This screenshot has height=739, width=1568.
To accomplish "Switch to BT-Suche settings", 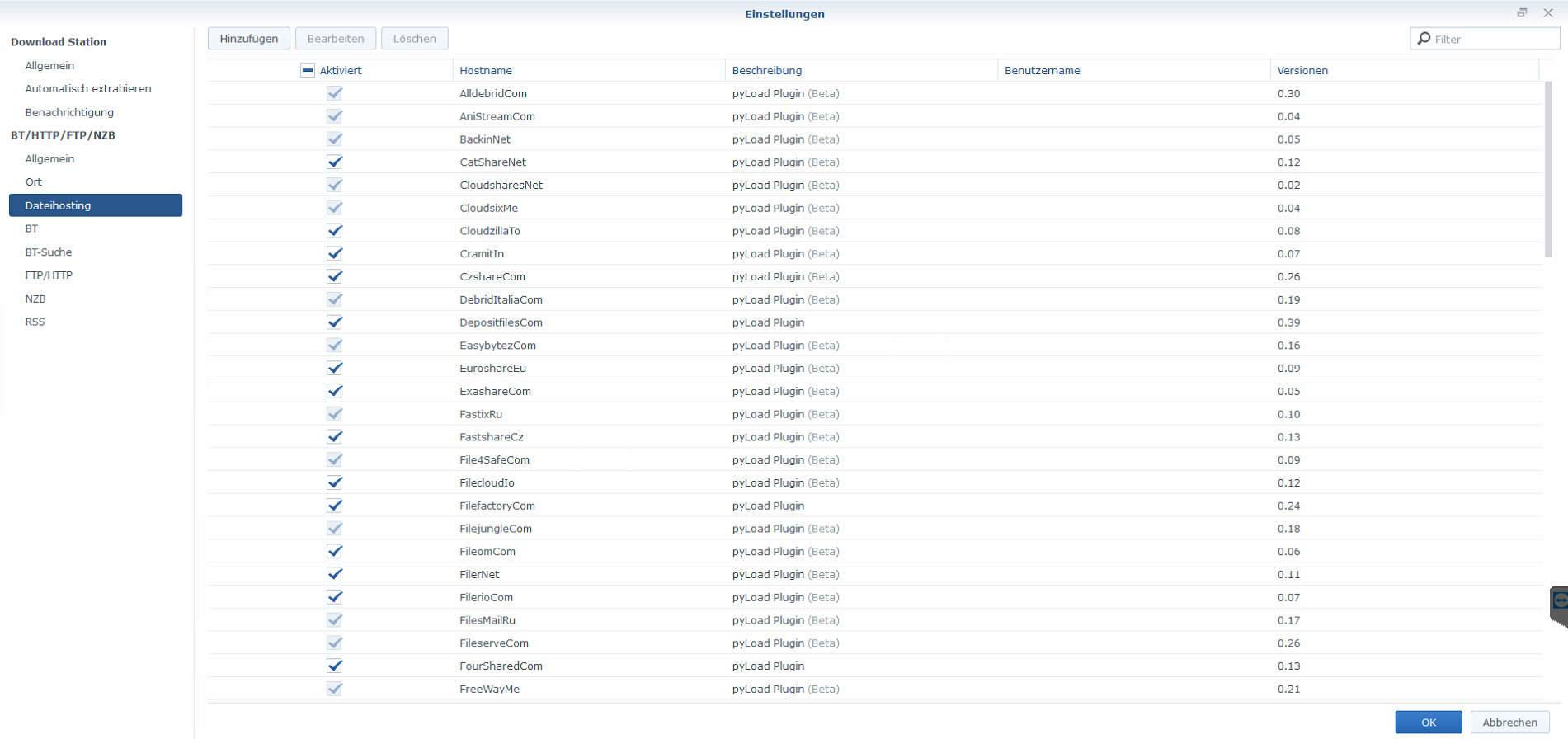I will click(49, 252).
